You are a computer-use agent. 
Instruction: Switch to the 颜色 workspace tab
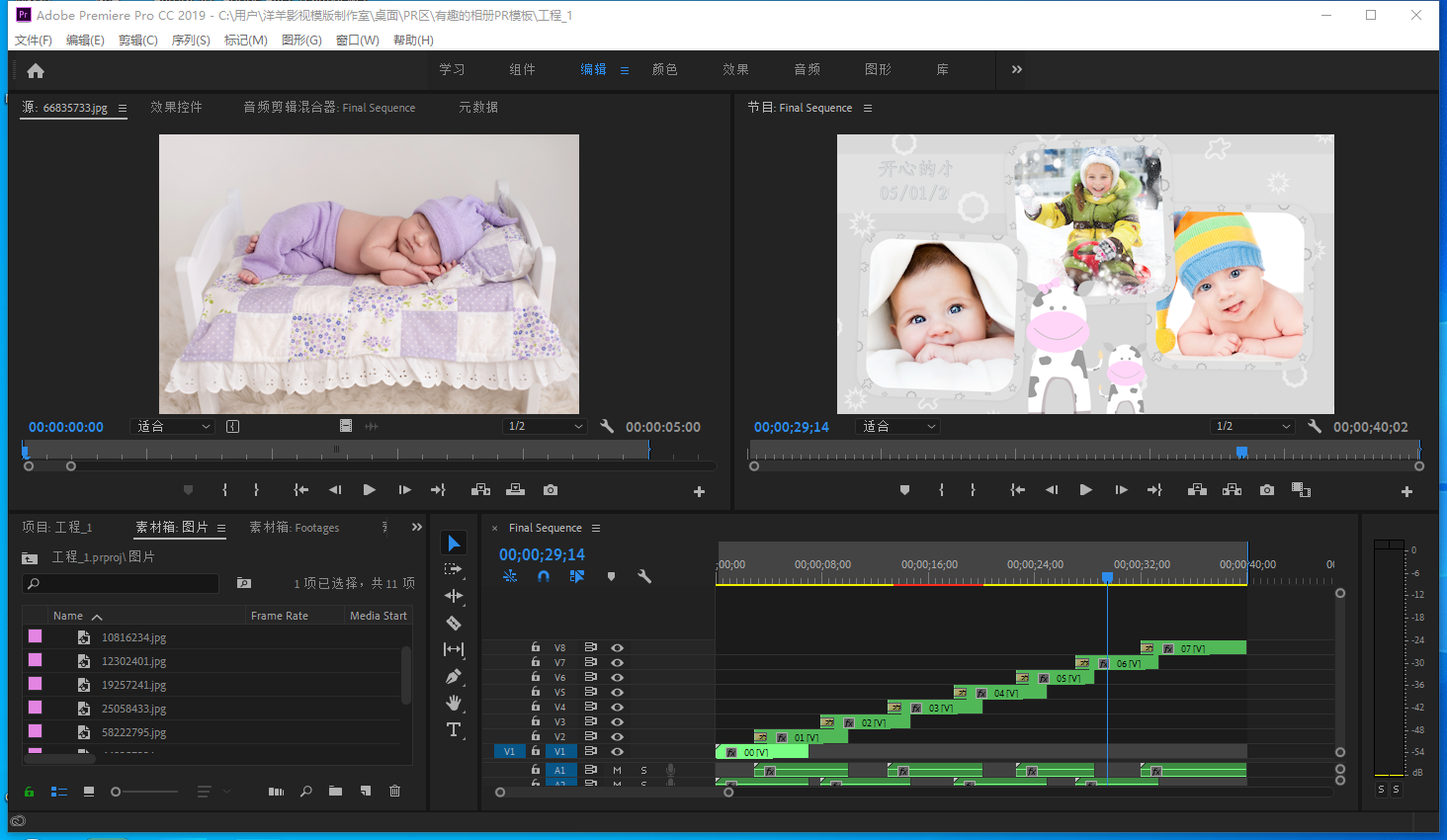click(665, 69)
